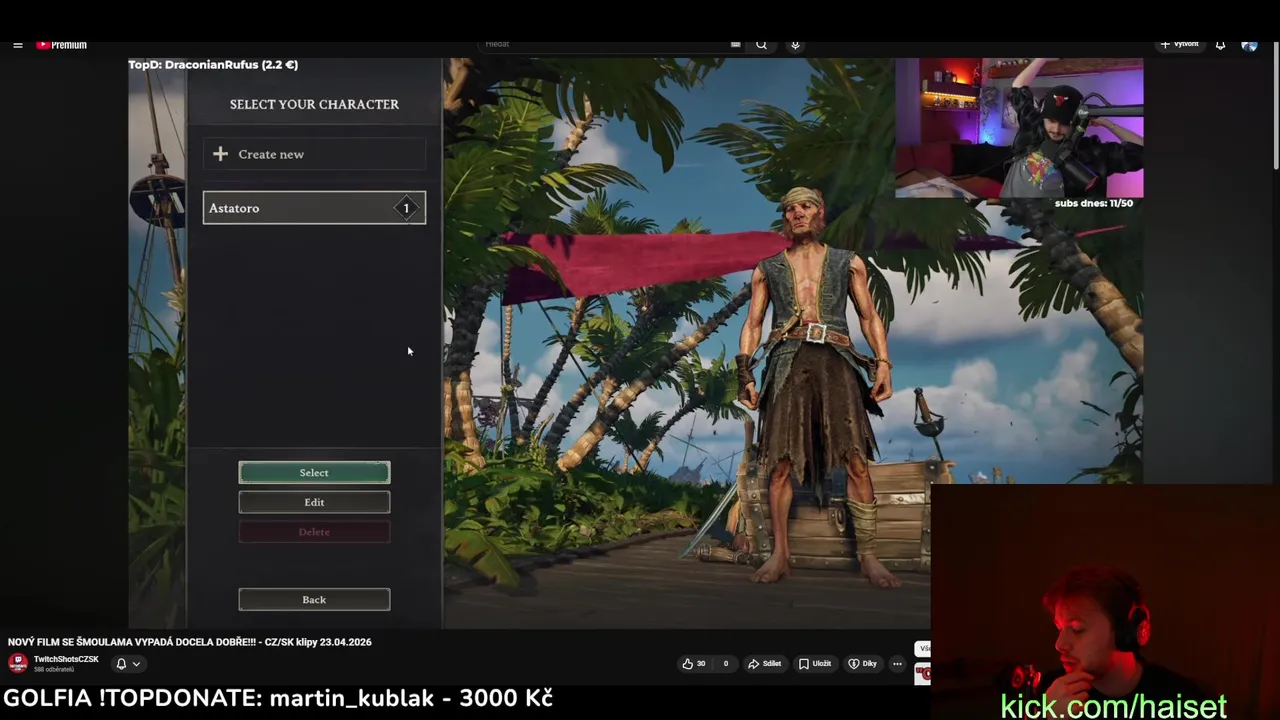Open the three-dot more actions menu
1280x720 pixels.
point(897,663)
